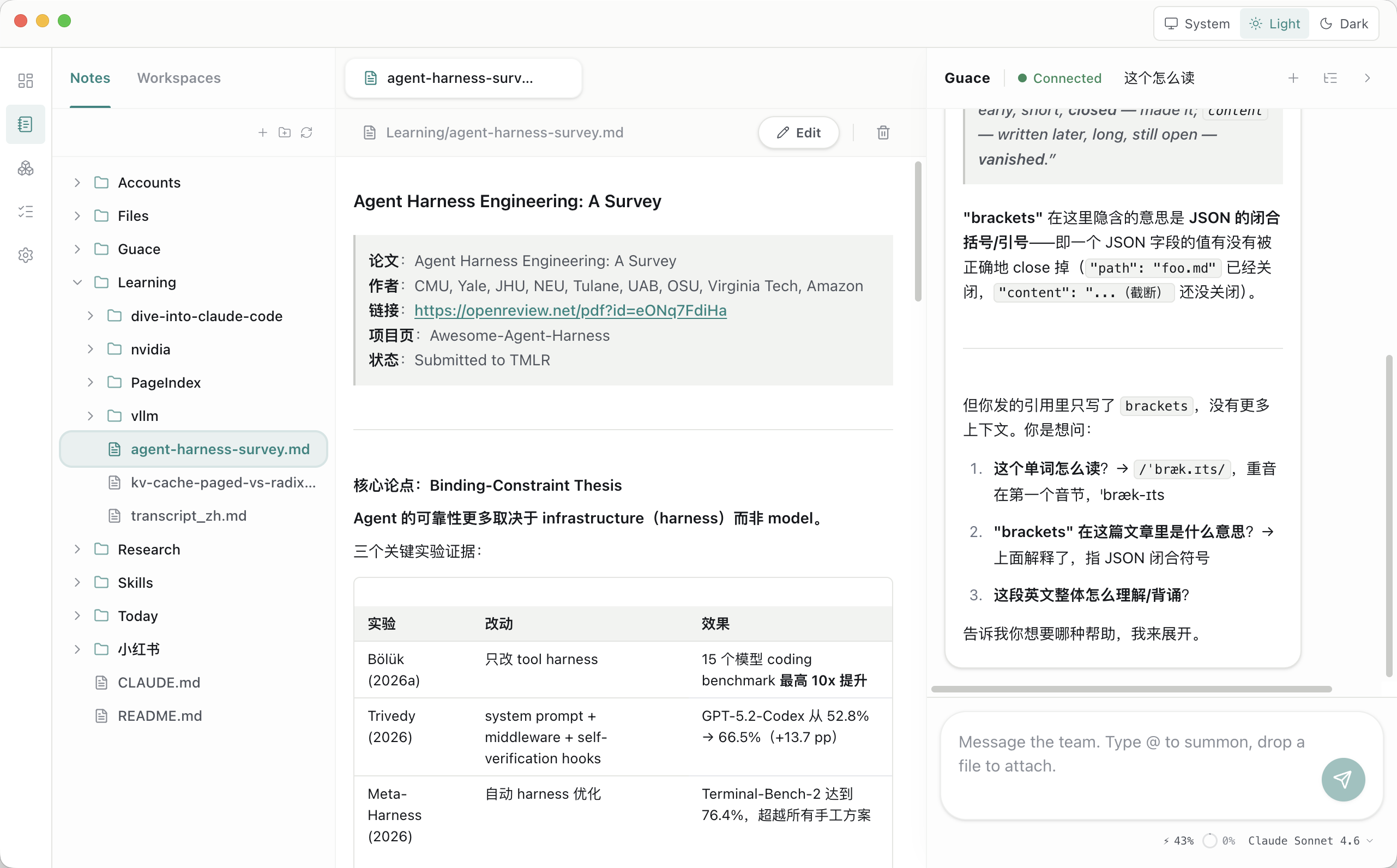Screen dimensions: 1397x868
Task: Collapse the Guace chat panel with right chevron
Action: pos(1367,78)
